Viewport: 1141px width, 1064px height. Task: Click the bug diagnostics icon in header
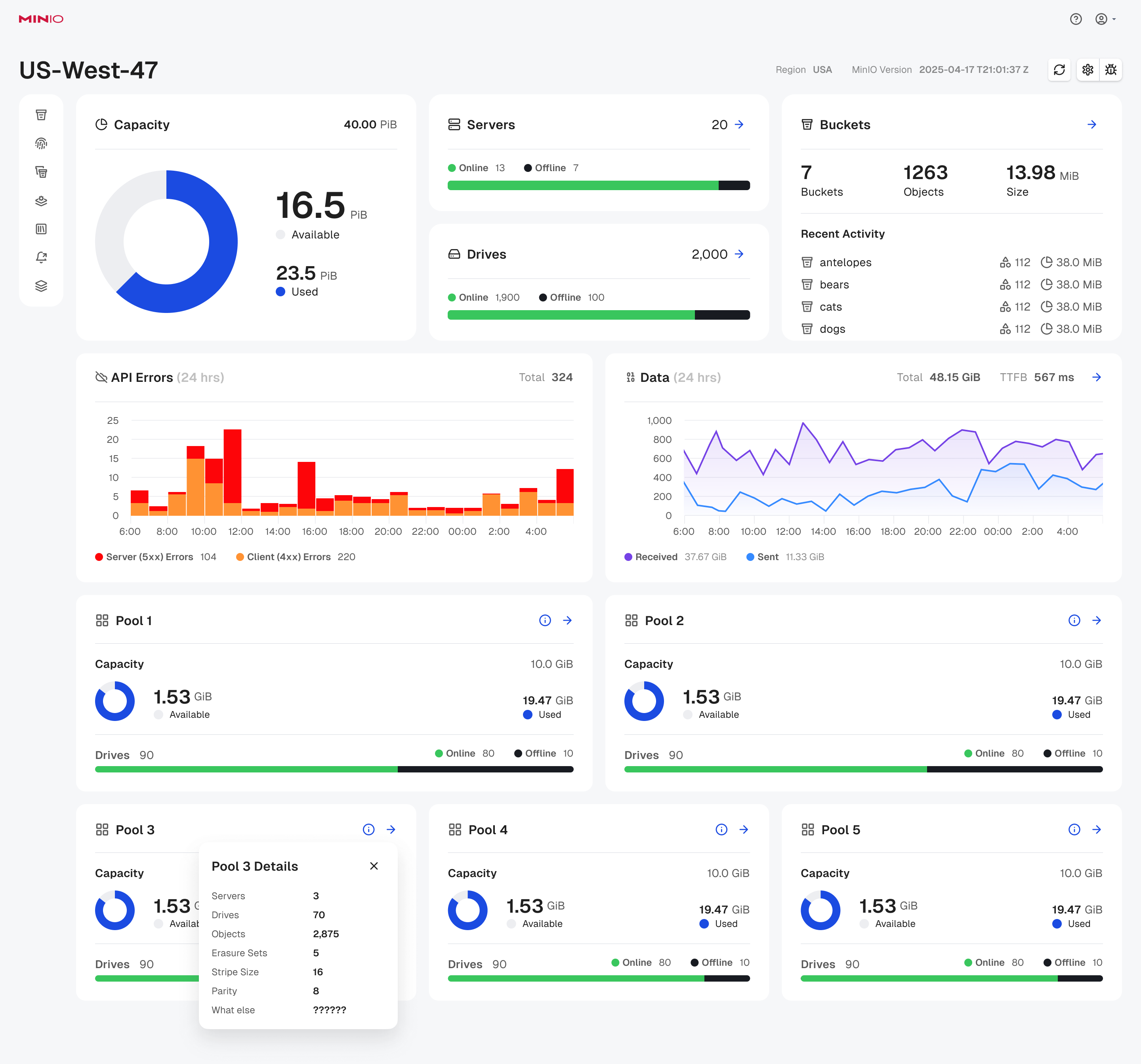(1110, 70)
